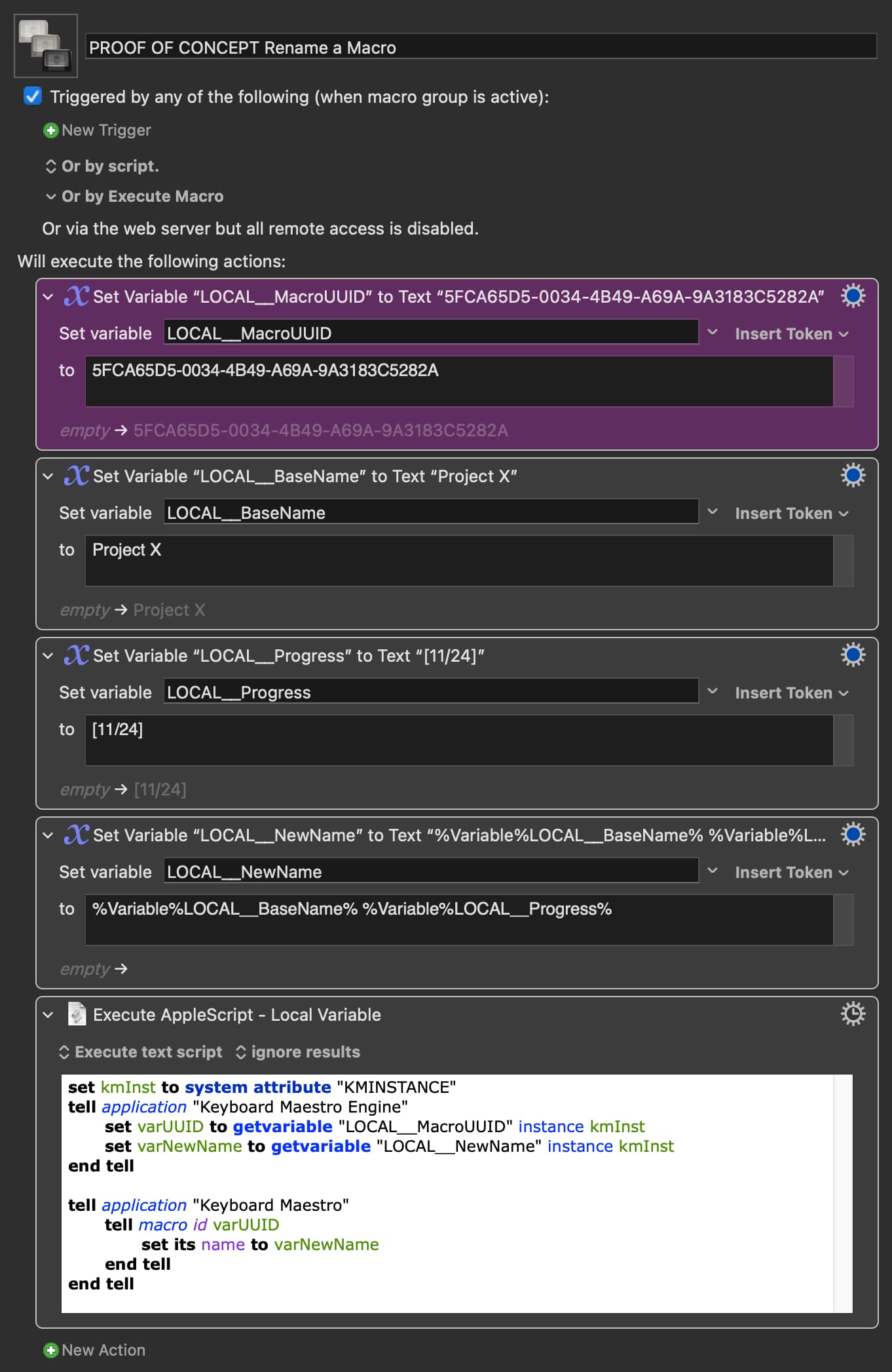This screenshot has height=1372, width=892.
Task: Open Insert Token menu in BaseName action
Action: click(791, 513)
